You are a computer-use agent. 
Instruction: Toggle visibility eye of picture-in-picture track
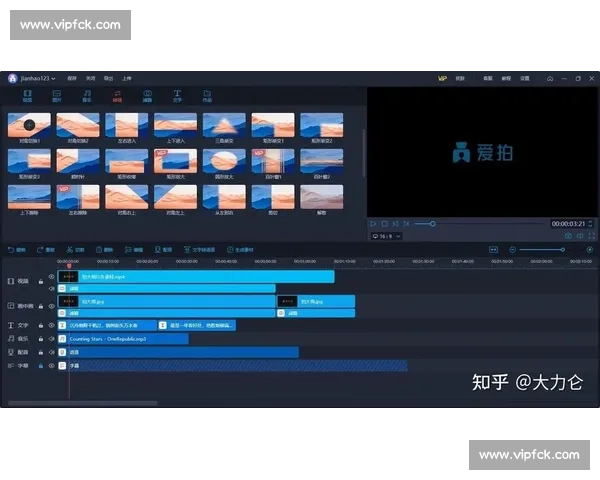coord(51,306)
